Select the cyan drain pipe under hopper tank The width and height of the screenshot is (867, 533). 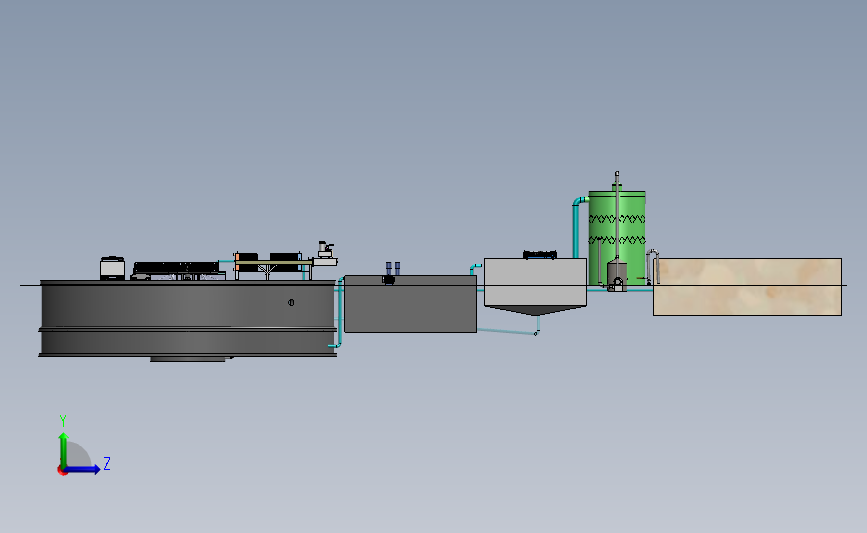click(509, 331)
